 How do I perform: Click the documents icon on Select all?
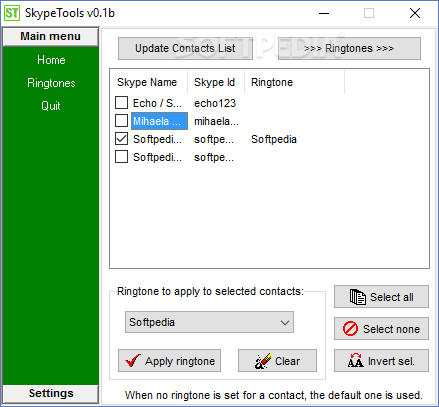(x=358, y=297)
